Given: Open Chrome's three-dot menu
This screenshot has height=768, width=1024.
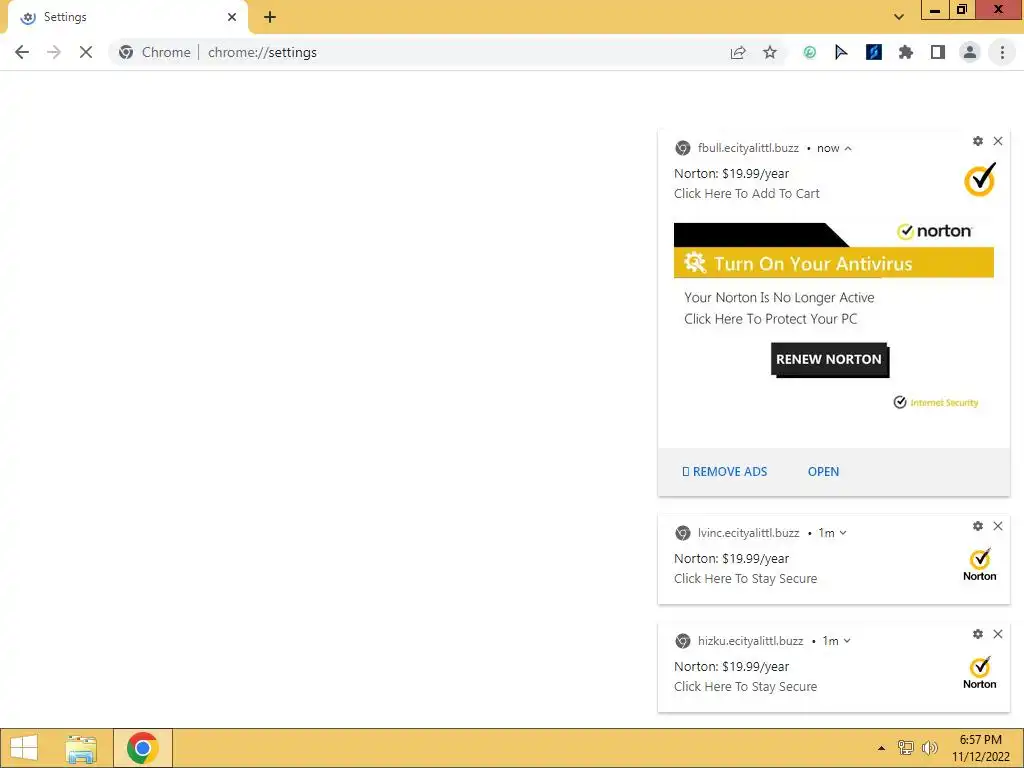Looking at the screenshot, I should point(1002,52).
